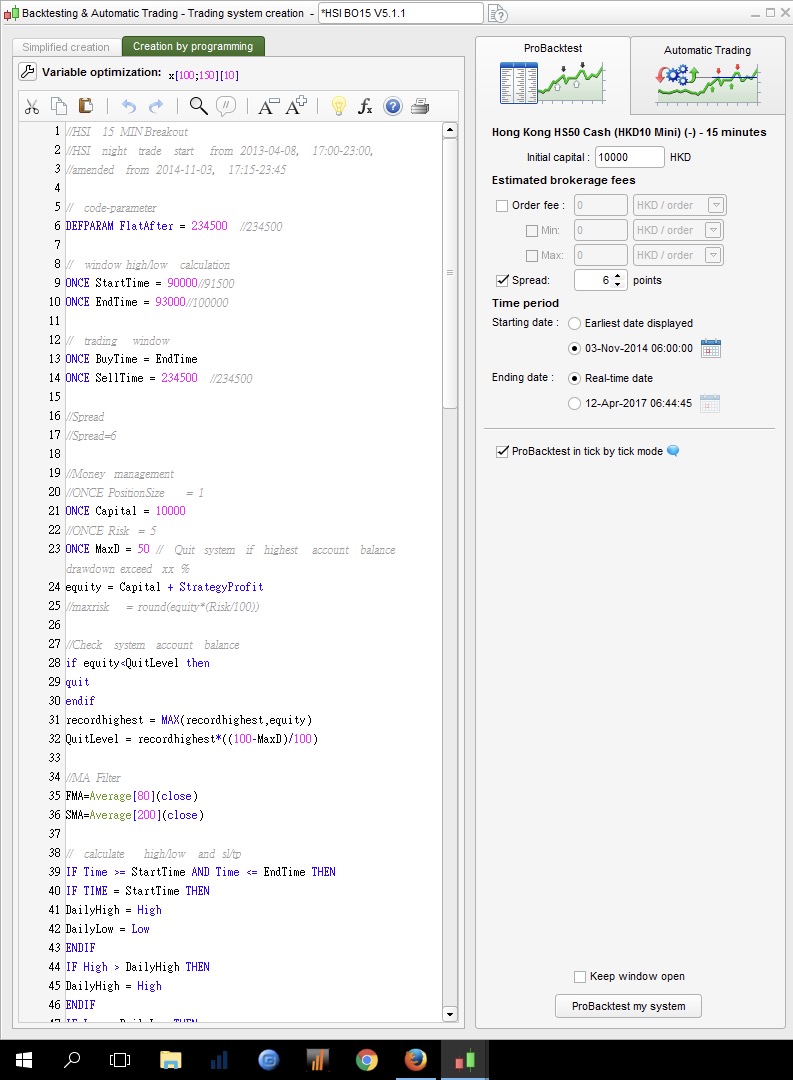Undo the last code edit

pyautogui.click(x=128, y=106)
